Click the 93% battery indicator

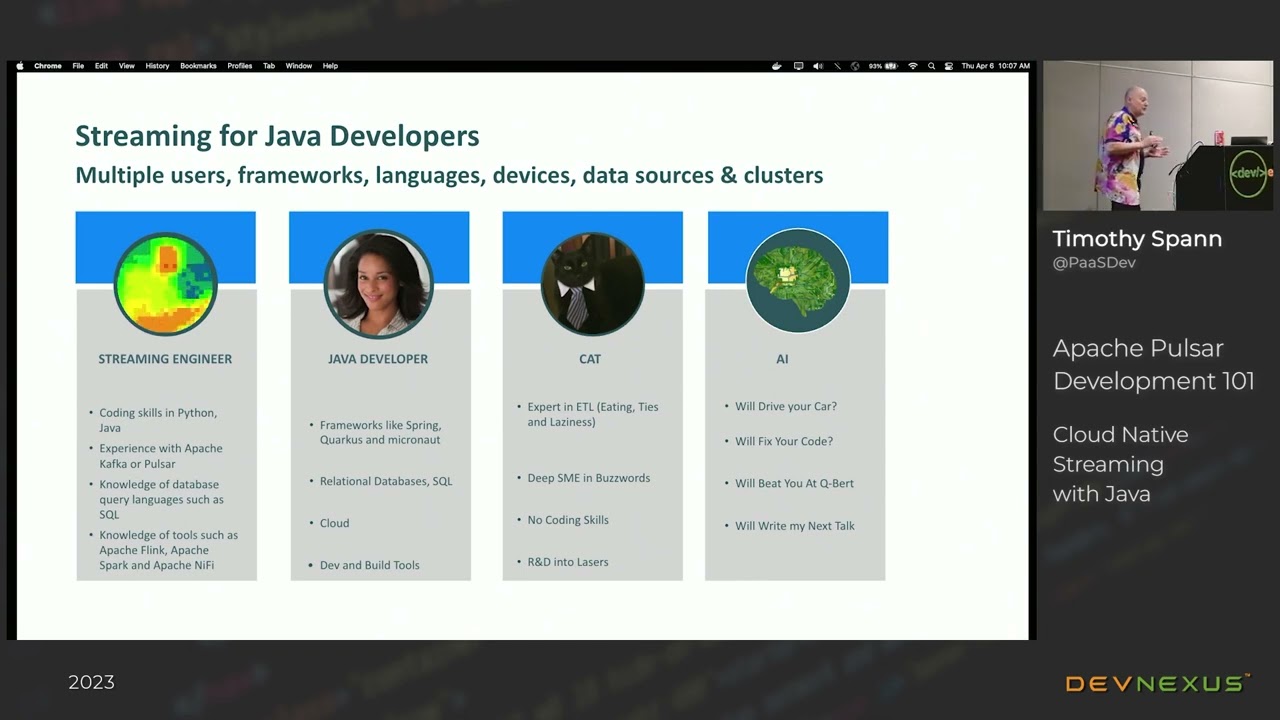[883, 66]
